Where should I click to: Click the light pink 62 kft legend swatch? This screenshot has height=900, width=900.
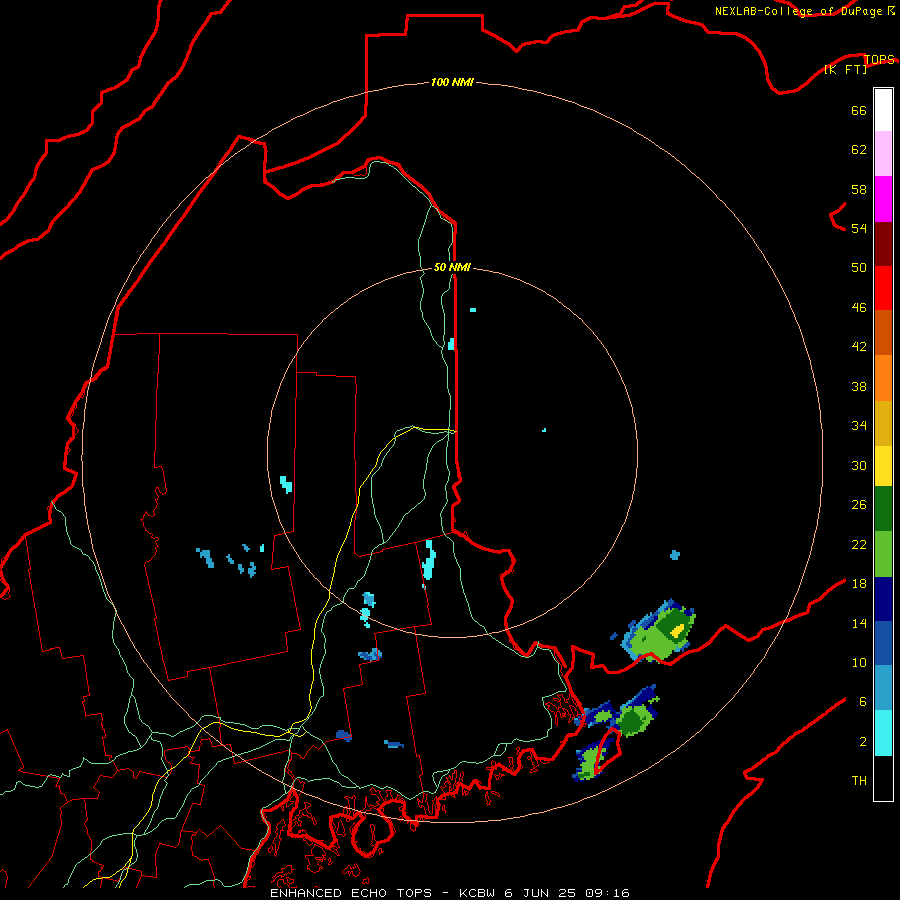(883, 154)
